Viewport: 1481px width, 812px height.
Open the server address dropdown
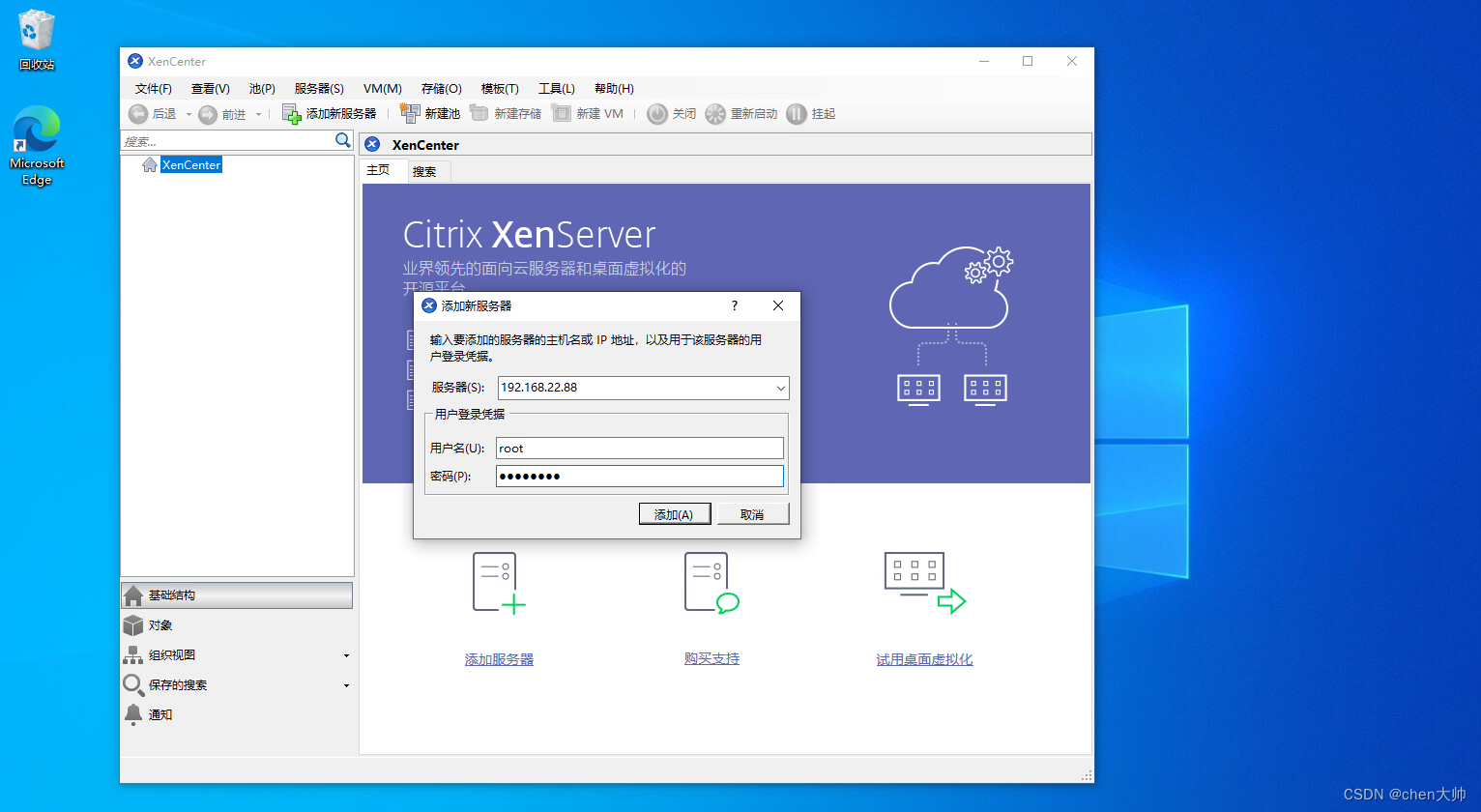point(781,388)
